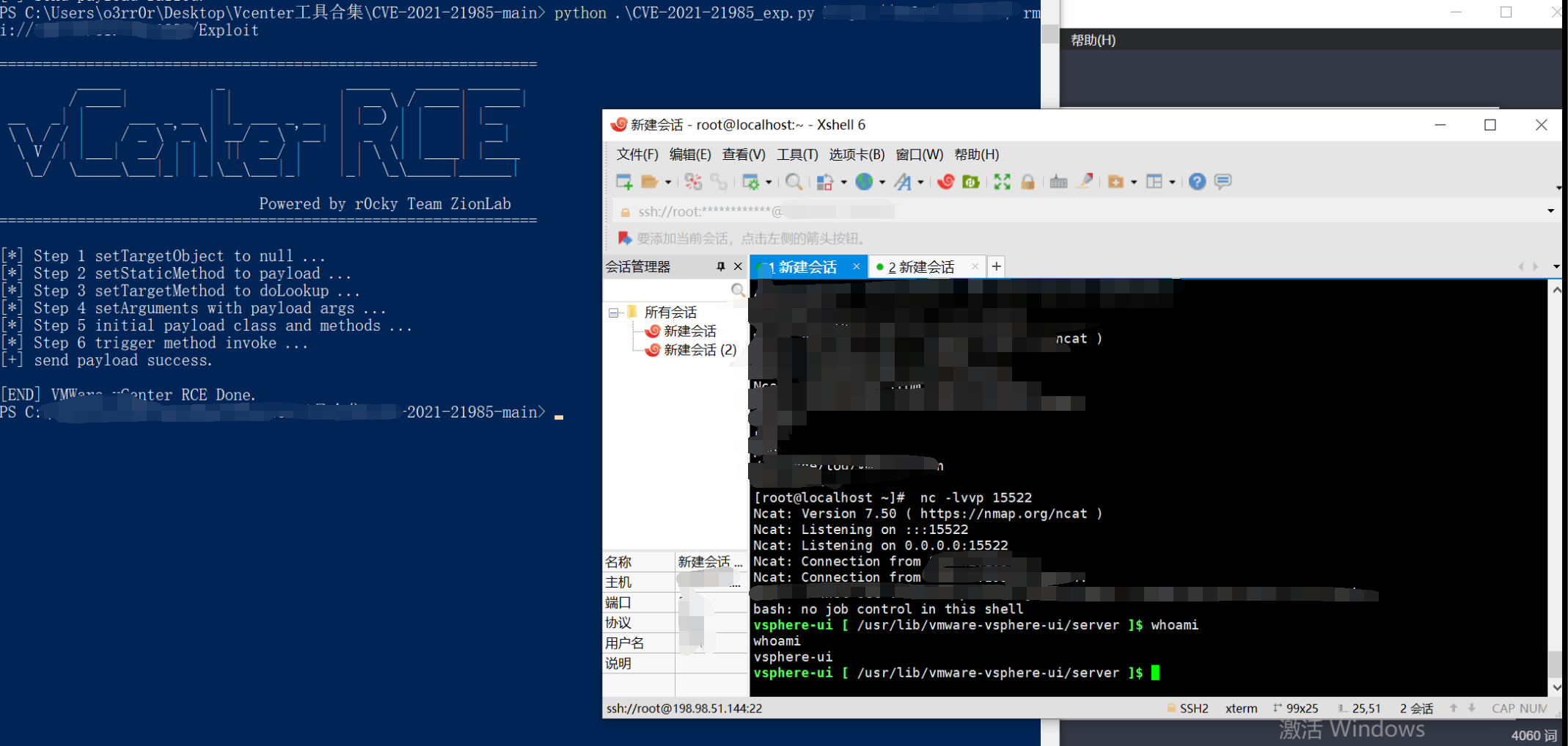Click the speech bubble feedback icon

[x=1223, y=182]
